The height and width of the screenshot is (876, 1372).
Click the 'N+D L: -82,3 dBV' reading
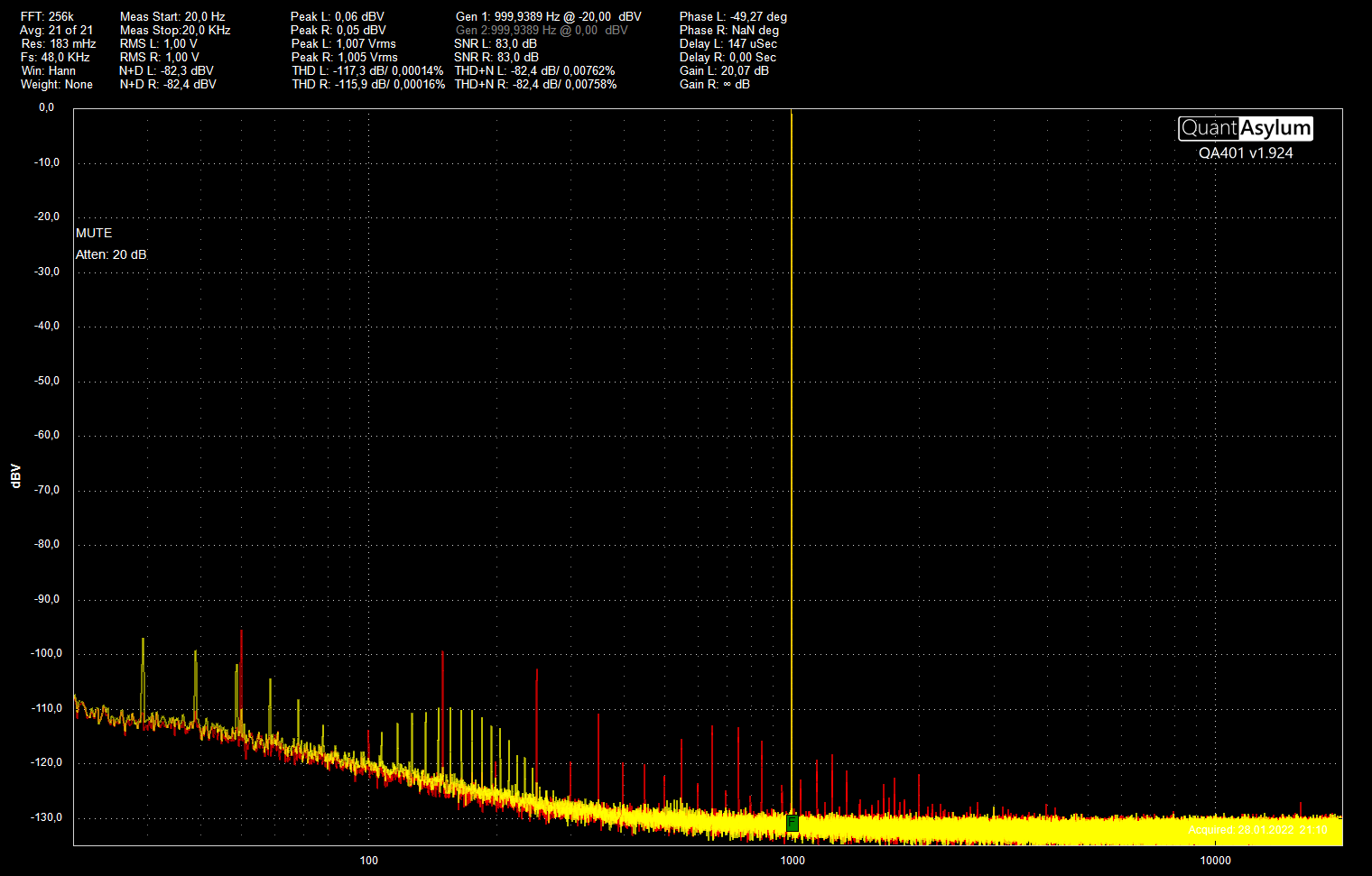click(166, 71)
